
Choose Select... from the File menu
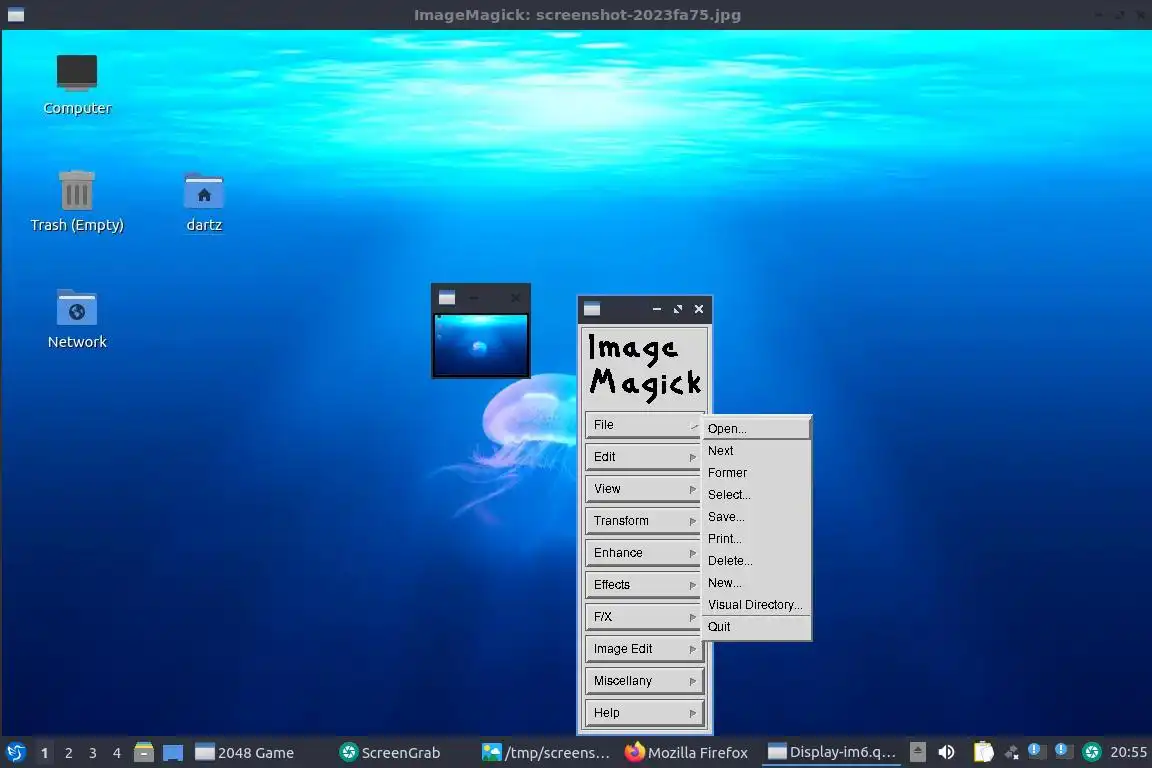pyautogui.click(x=756, y=495)
